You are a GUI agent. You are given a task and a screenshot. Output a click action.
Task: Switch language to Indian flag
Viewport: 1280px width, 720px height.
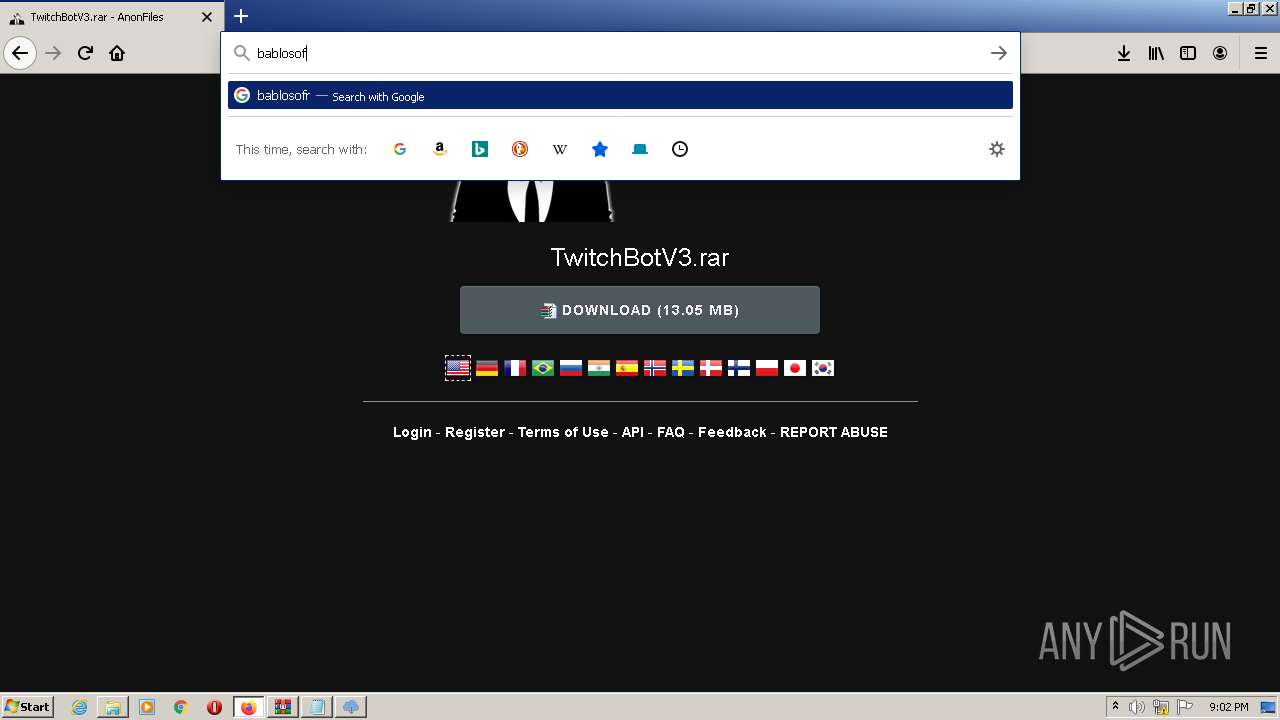pyautogui.click(x=599, y=368)
